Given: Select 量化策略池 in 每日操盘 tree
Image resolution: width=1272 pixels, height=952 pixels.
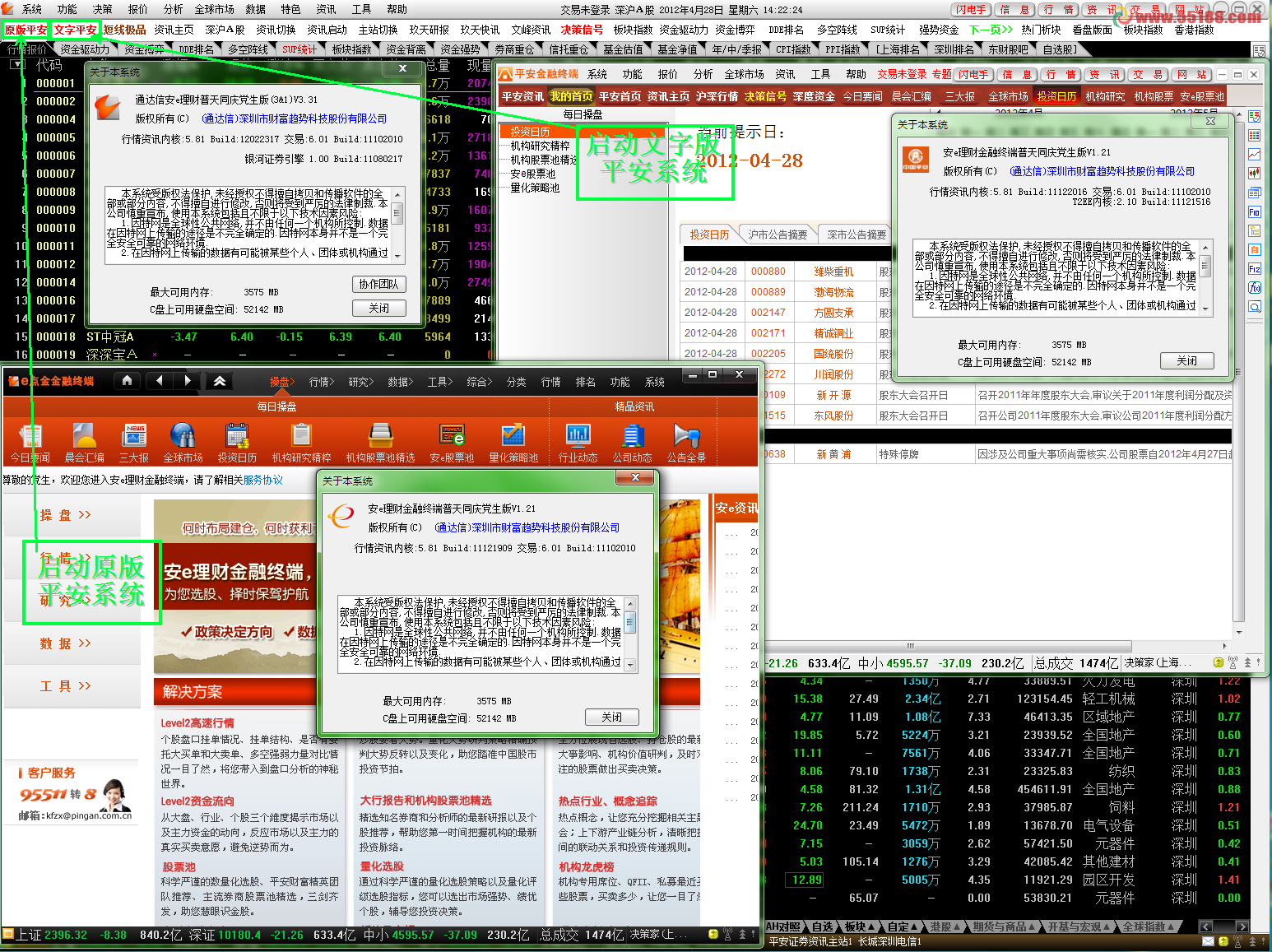Looking at the screenshot, I should click(535, 188).
